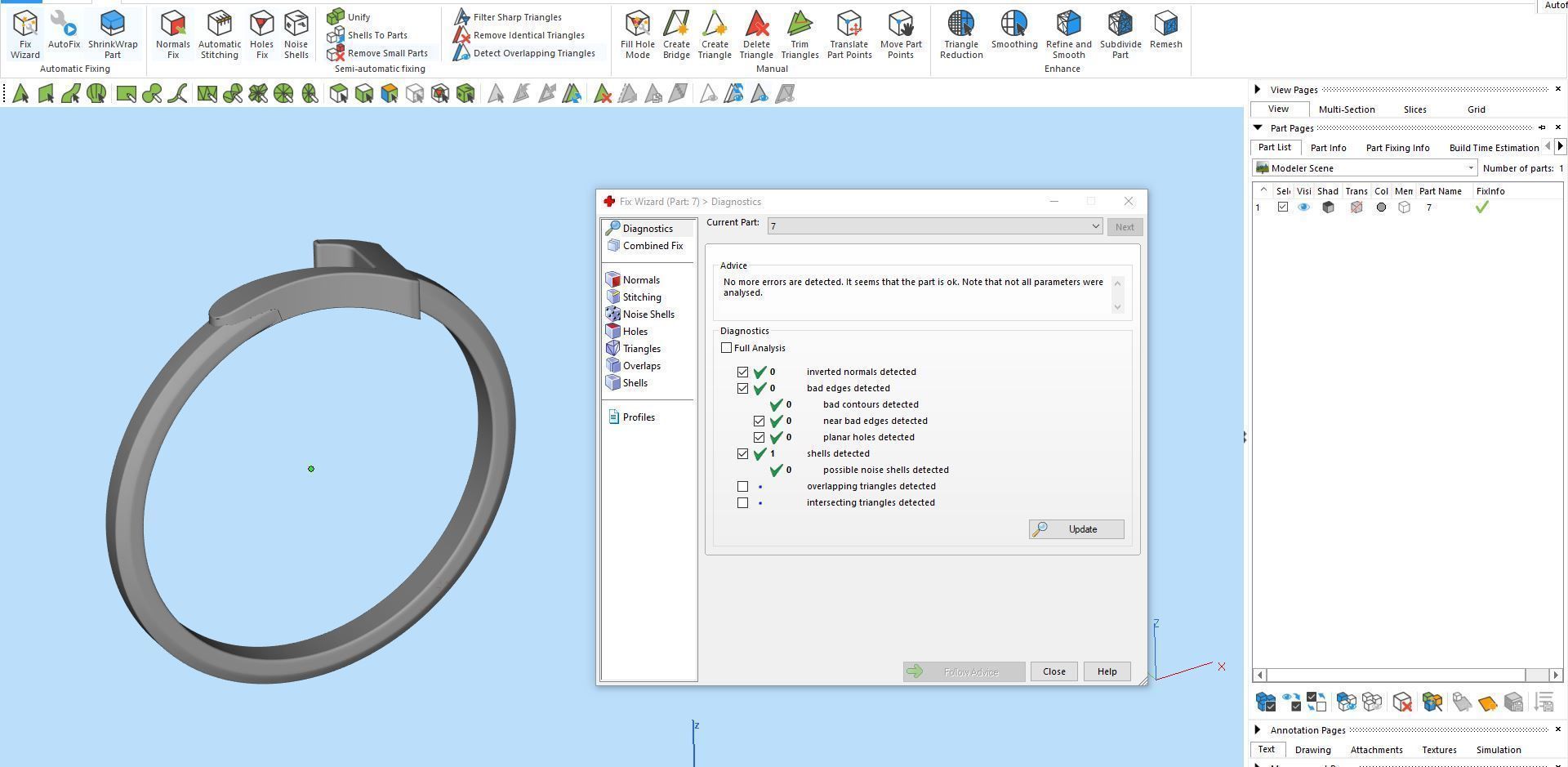Run AutoFix on the part

64,29
